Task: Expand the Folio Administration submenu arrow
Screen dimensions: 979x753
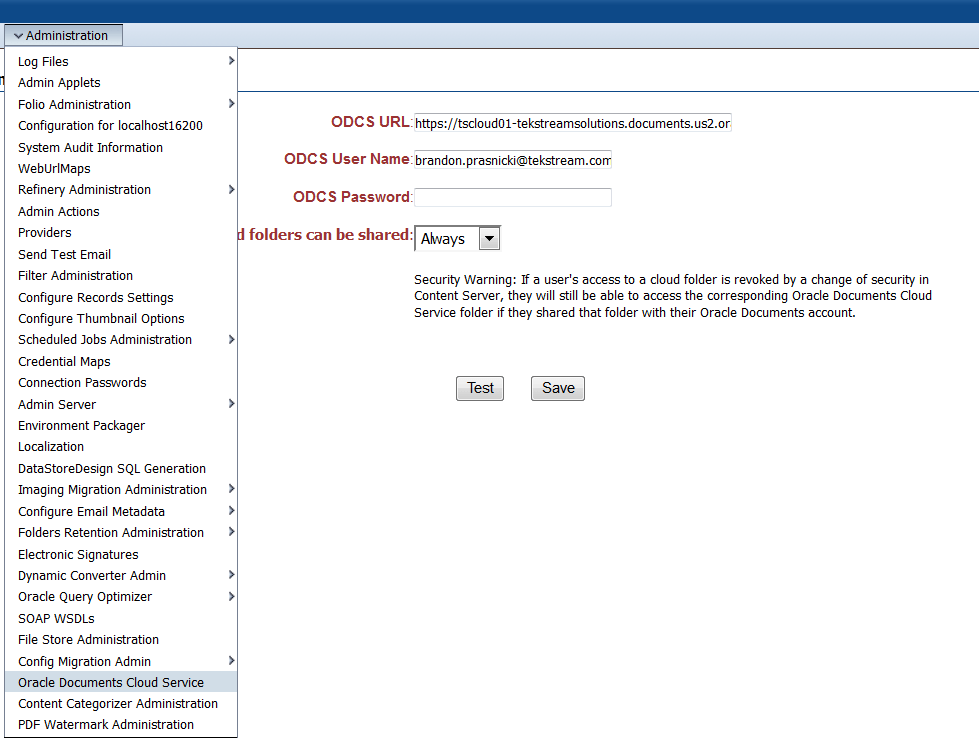Action: tap(231, 104)
